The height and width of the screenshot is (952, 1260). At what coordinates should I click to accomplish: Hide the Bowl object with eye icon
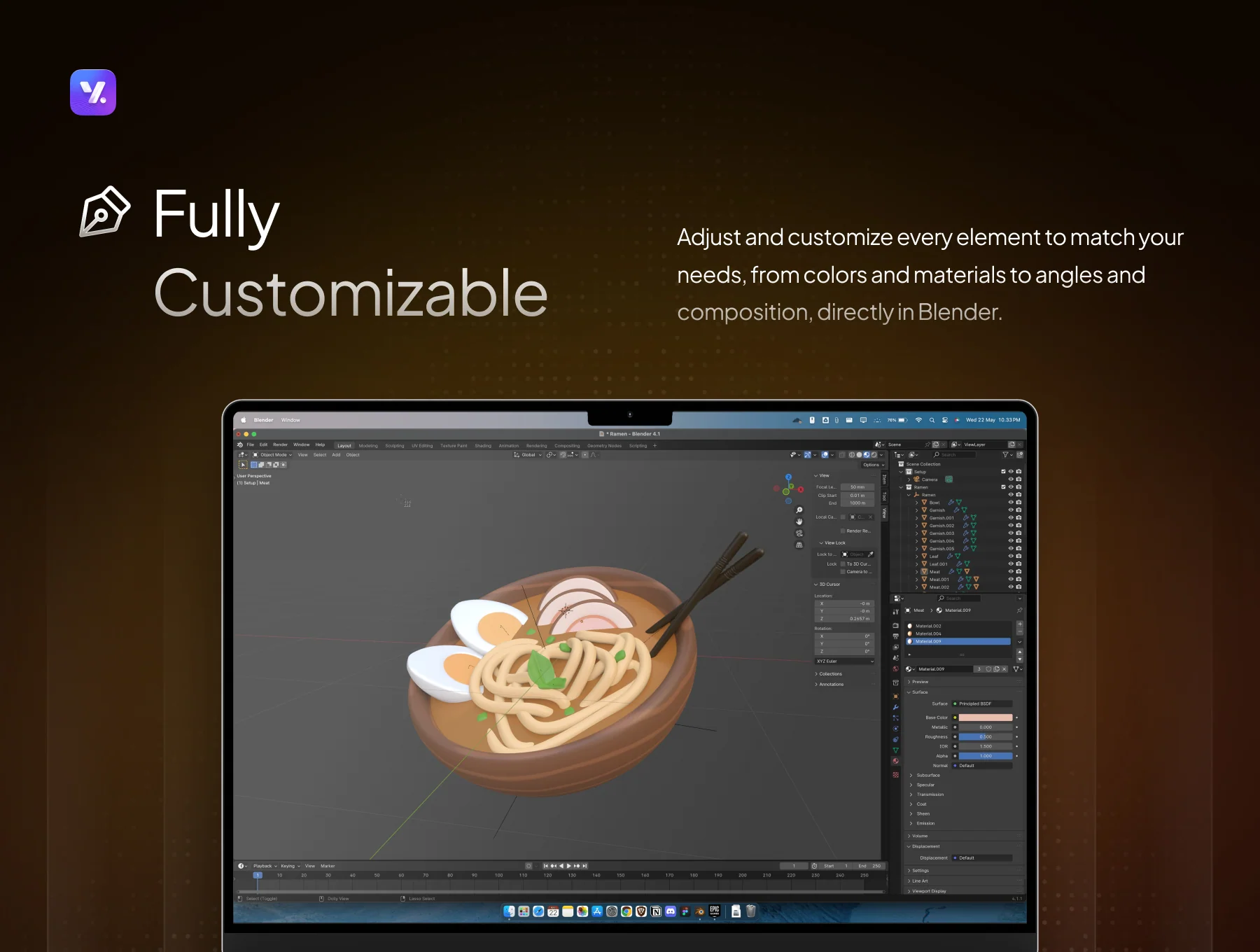click(x=1011, y=503)
